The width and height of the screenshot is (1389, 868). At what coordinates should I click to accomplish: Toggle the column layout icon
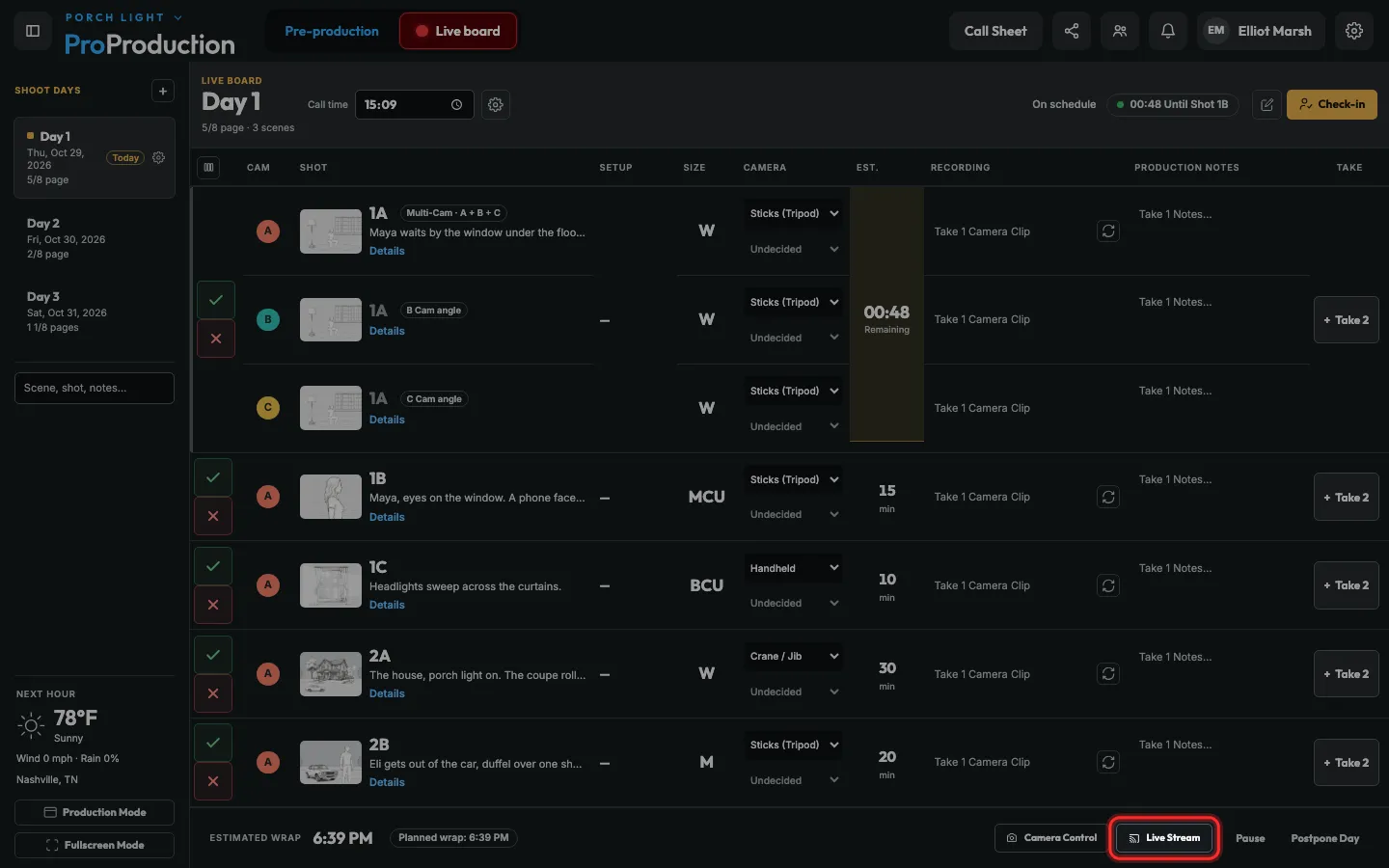208,167
